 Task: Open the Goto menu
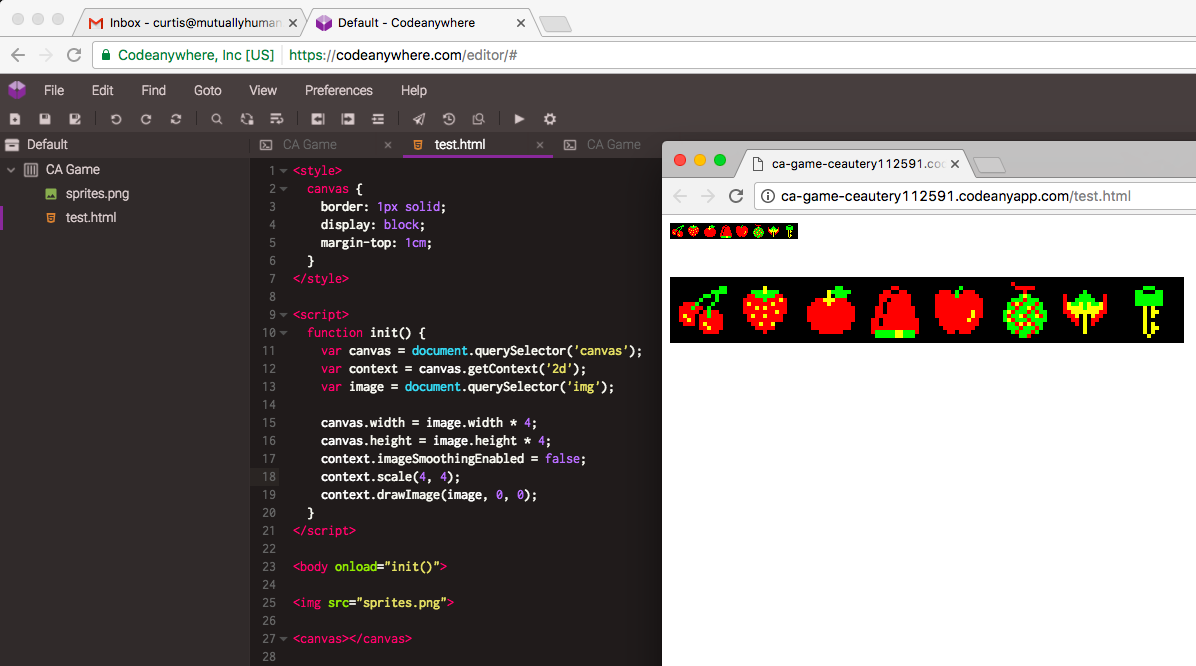[x=207, y=90]
